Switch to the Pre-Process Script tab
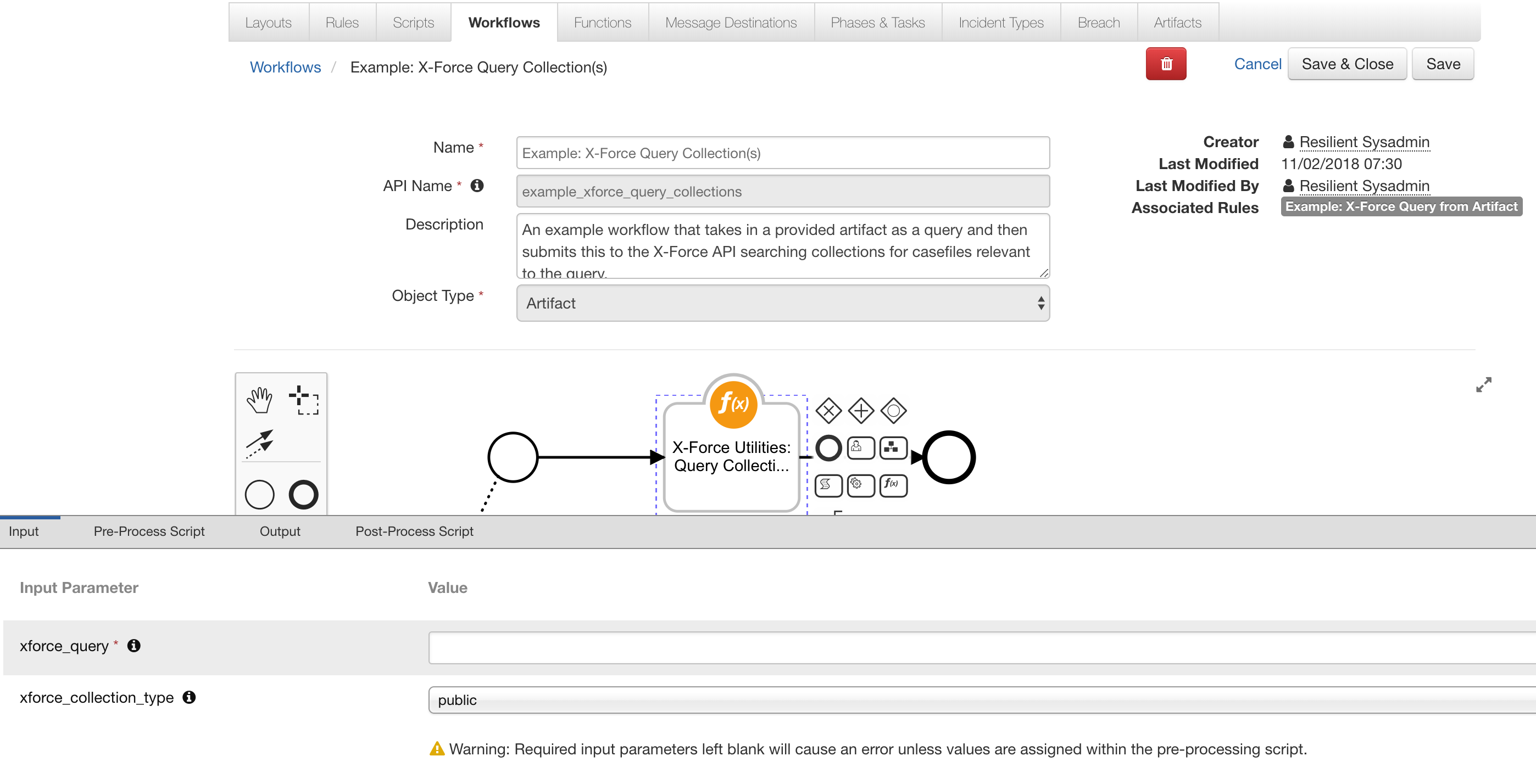The image size is (1536, 784). tap(148, 531)
